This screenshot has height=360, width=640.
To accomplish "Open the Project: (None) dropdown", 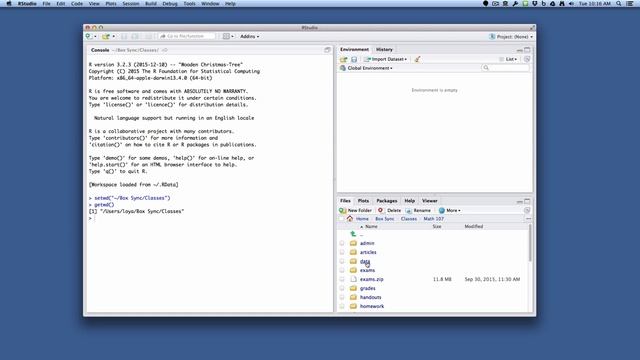I will pos(511,36).
